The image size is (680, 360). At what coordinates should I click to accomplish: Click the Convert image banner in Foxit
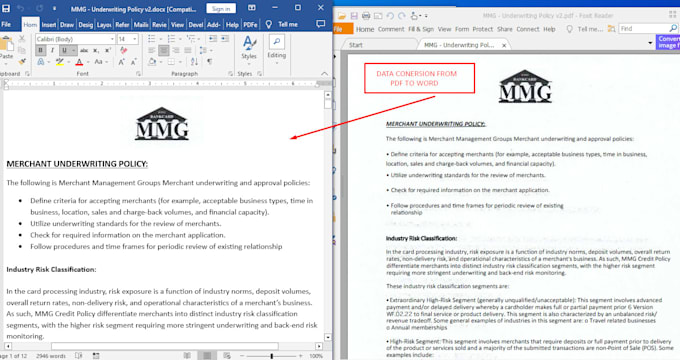click(668, 42)
